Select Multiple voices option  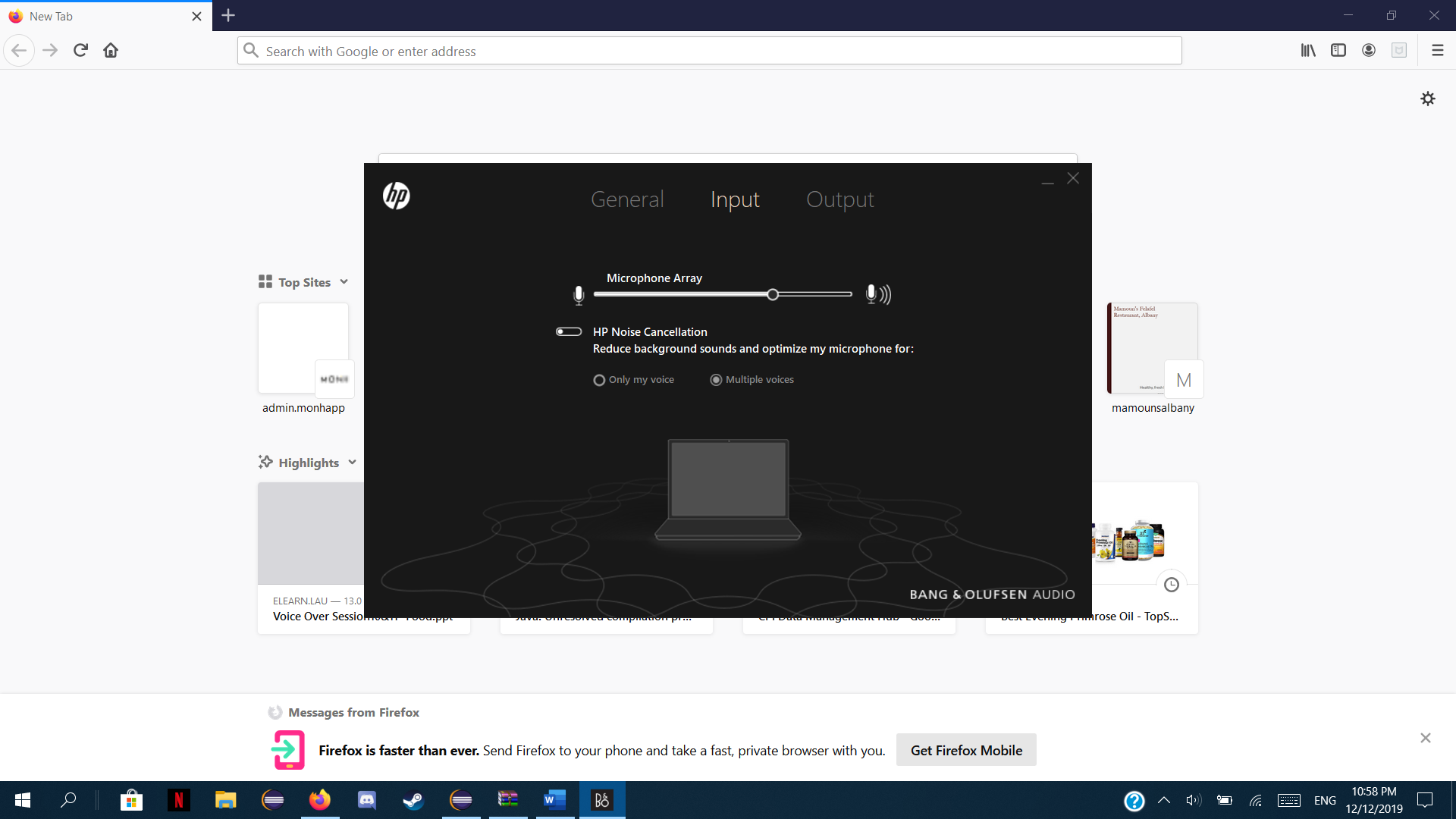pos(716,380)
